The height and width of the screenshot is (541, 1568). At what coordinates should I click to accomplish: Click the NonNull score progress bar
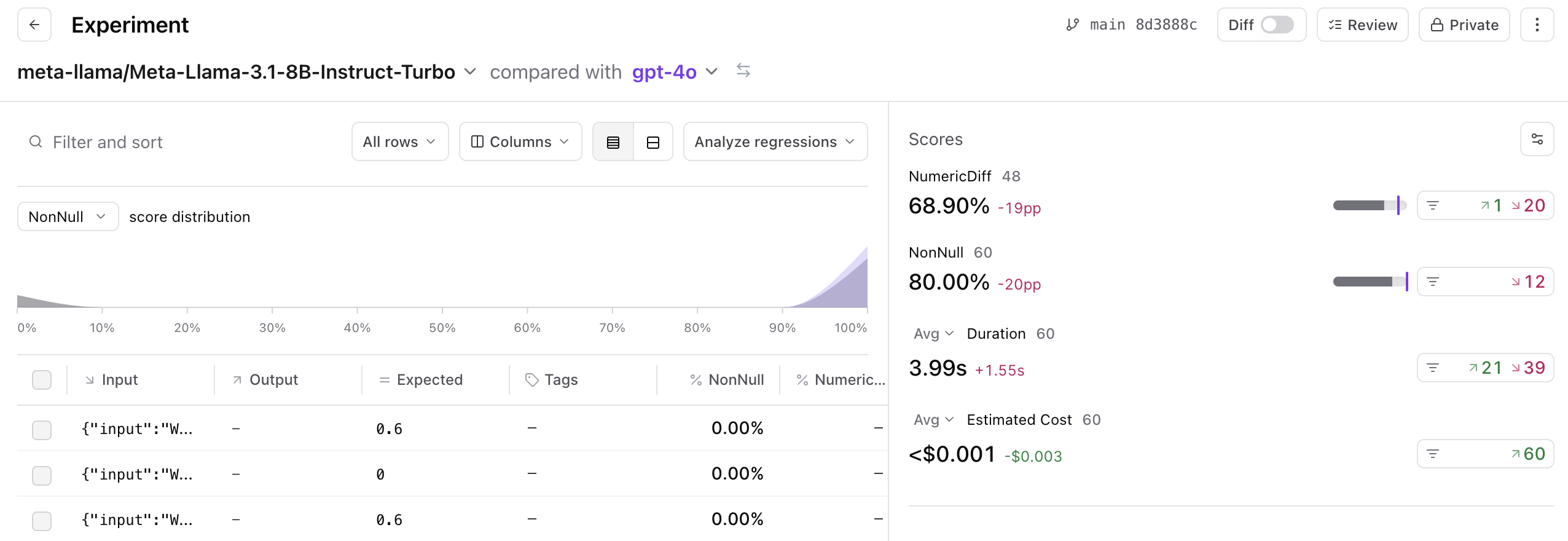click(1370, 282)
